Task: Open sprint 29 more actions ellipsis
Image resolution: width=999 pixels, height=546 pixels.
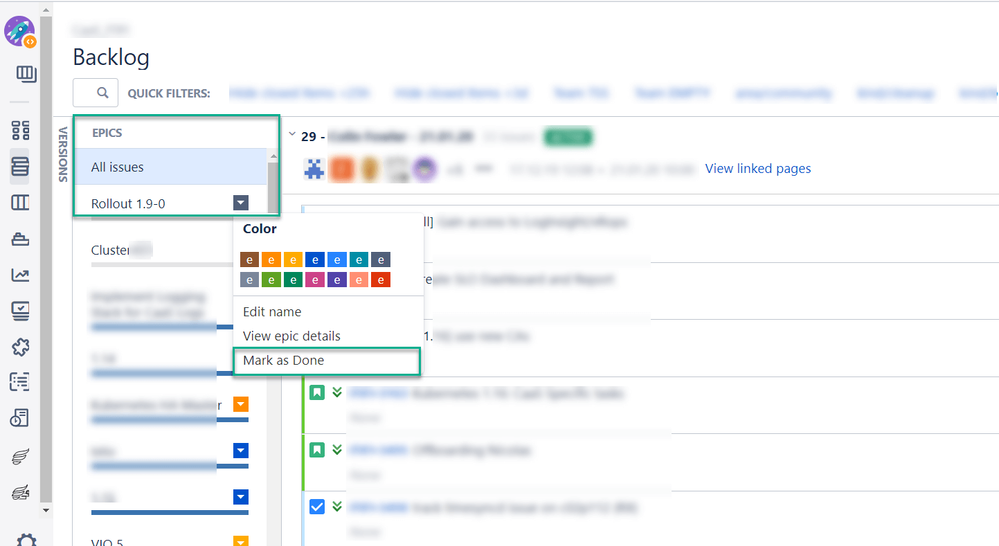Action: click(484, 169)
